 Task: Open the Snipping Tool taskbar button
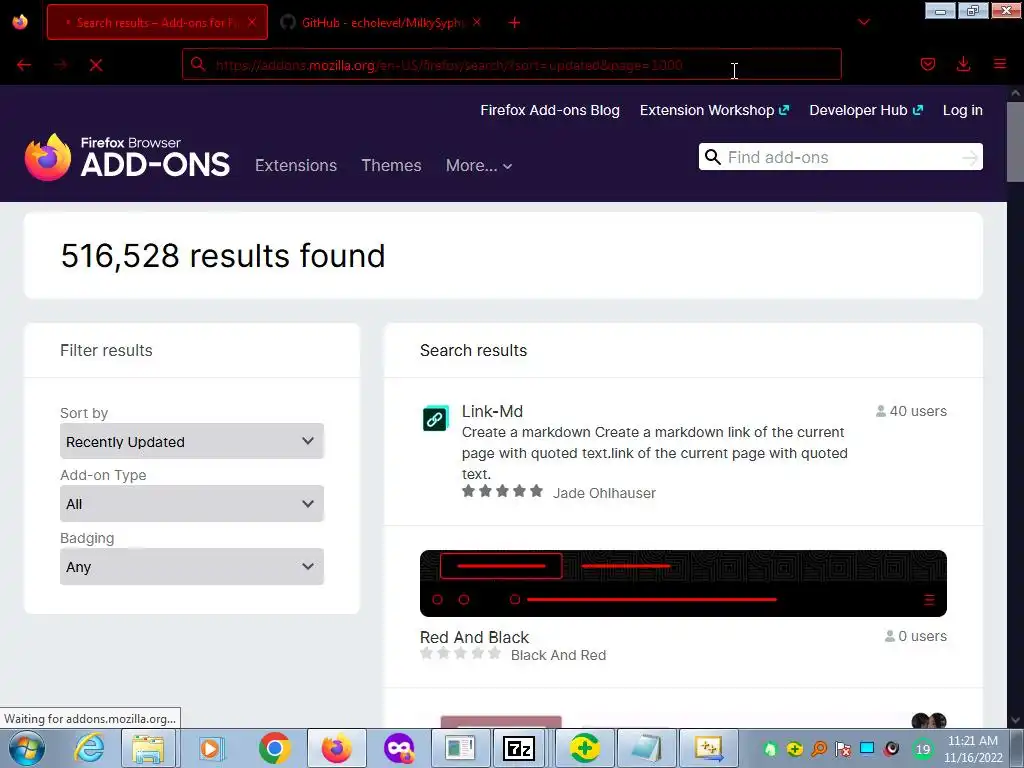pyautogui.click(x=708, y=748)
